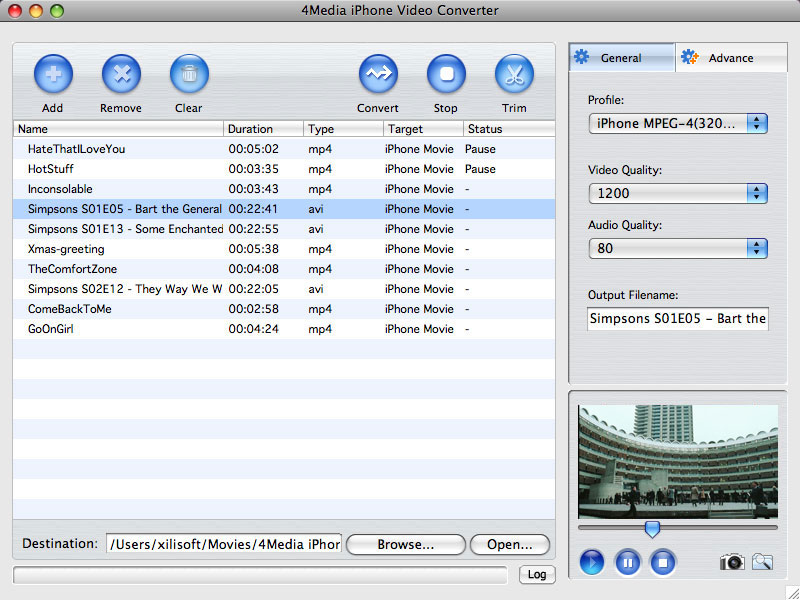Open the Trim scissors tool
Screen dimensions: 800x600
514,74
